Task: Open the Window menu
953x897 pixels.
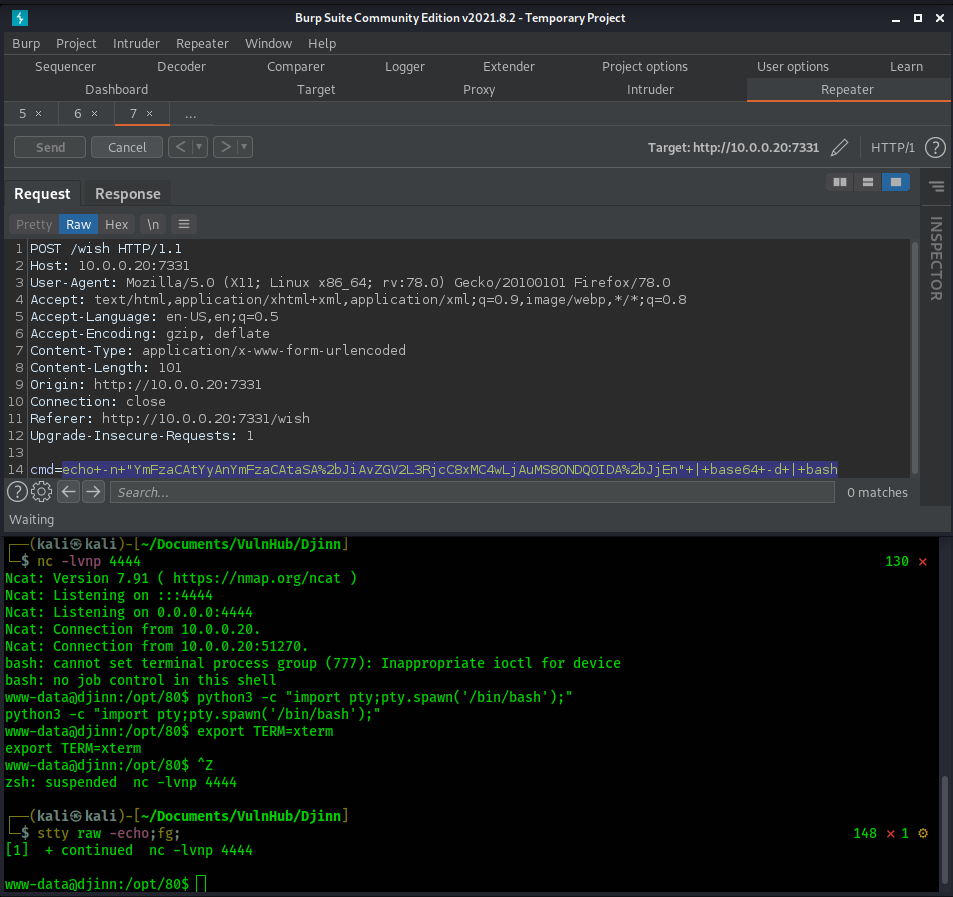Action: (269, 44)
